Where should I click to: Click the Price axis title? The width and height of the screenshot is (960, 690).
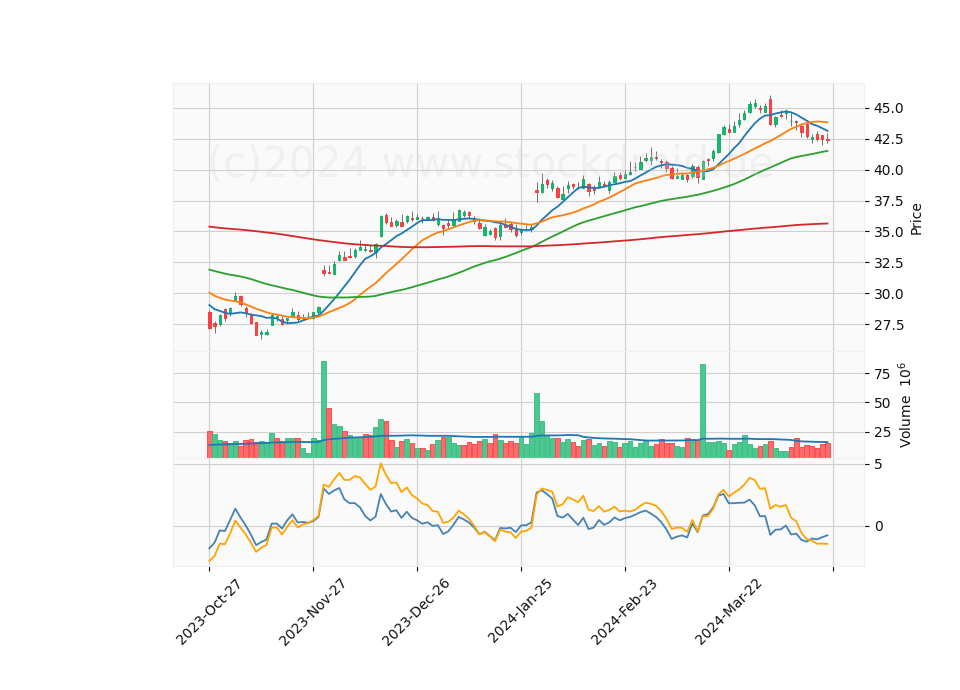[x=917, y=219]
